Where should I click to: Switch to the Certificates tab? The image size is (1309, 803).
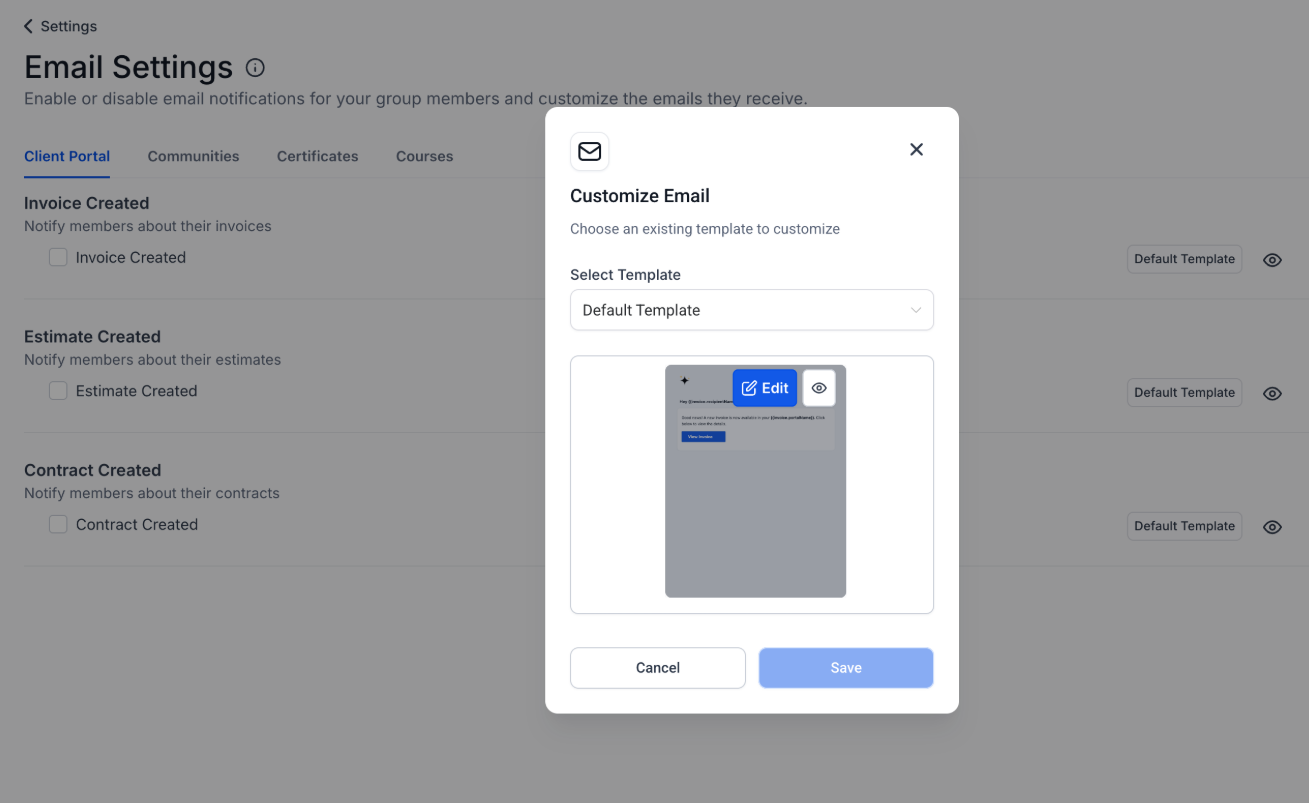point(317,156)
